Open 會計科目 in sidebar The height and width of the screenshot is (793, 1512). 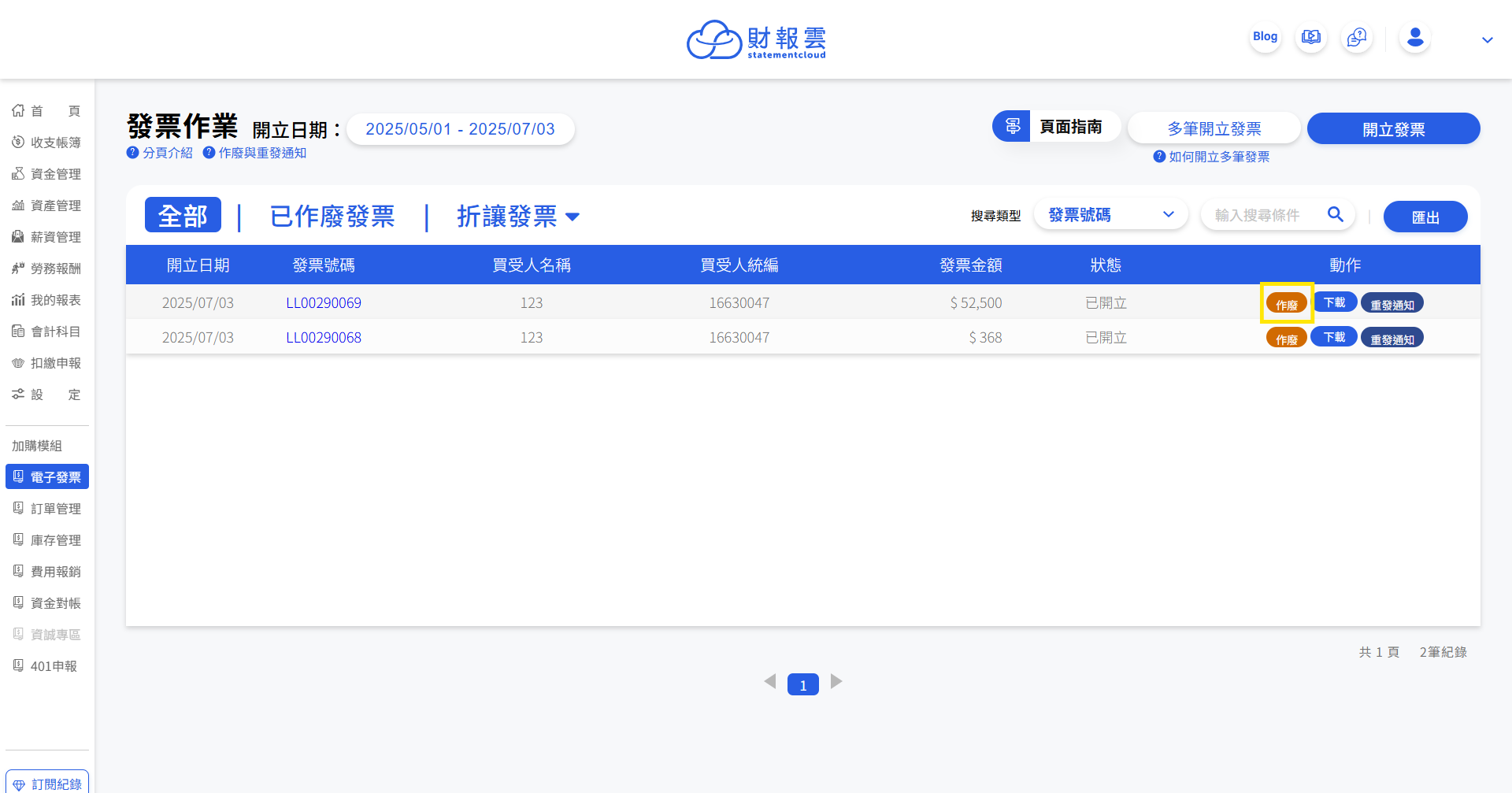click(x=46, y=332)
